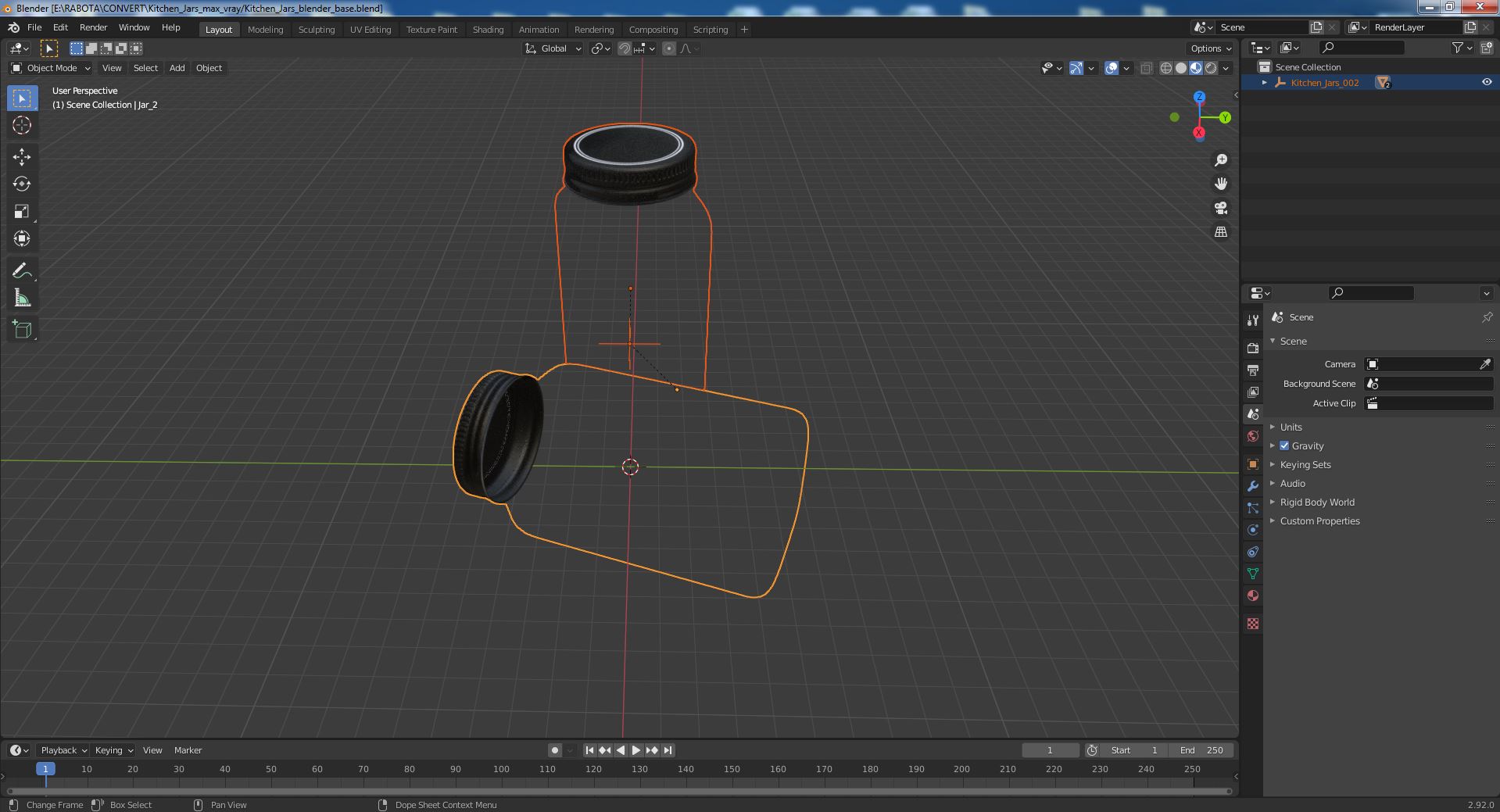This screenshot has height=812, width=1500.
Task: Switch to wireframe viewport shading
Action: point(1166,68)
